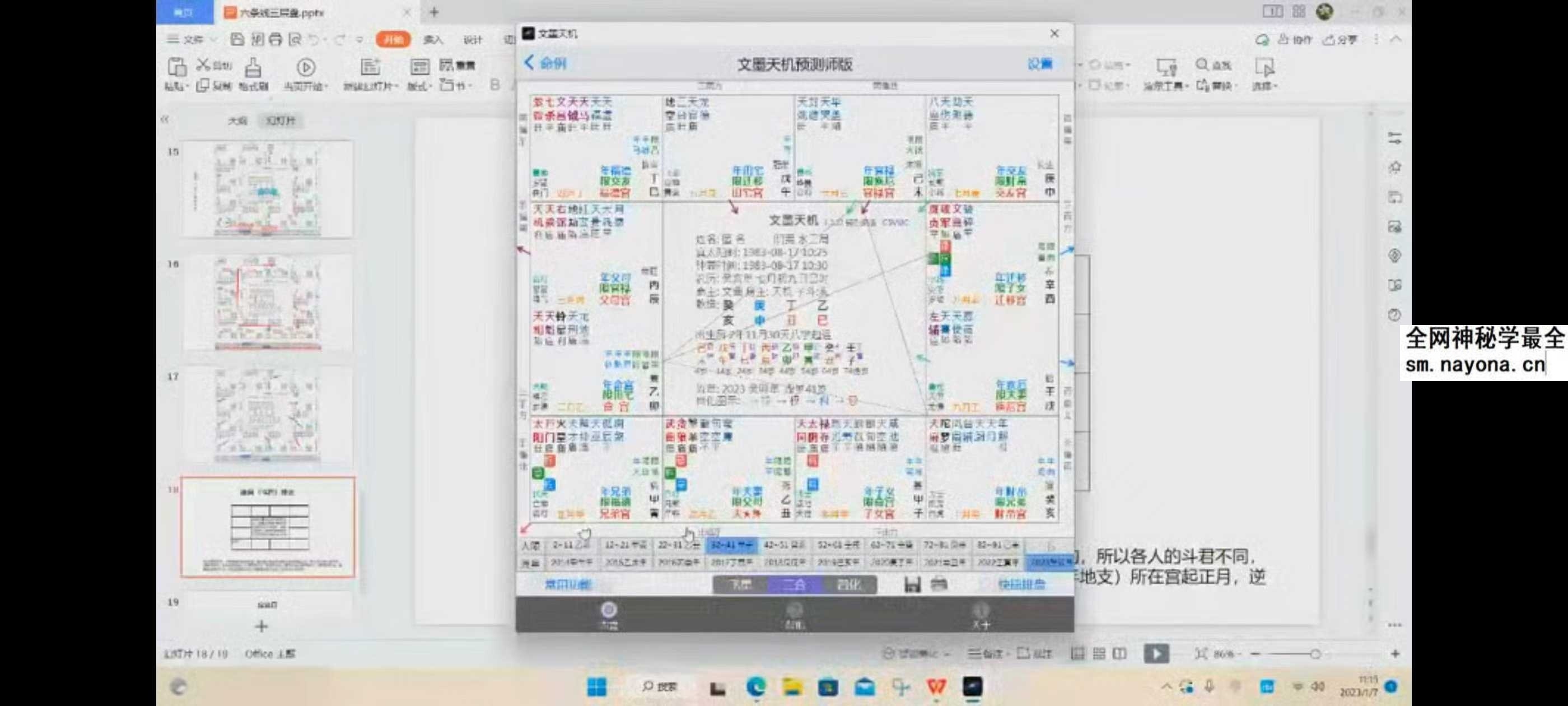
Task: Collapse the WPS ribbon chevron
Action: coord(1396,39)
